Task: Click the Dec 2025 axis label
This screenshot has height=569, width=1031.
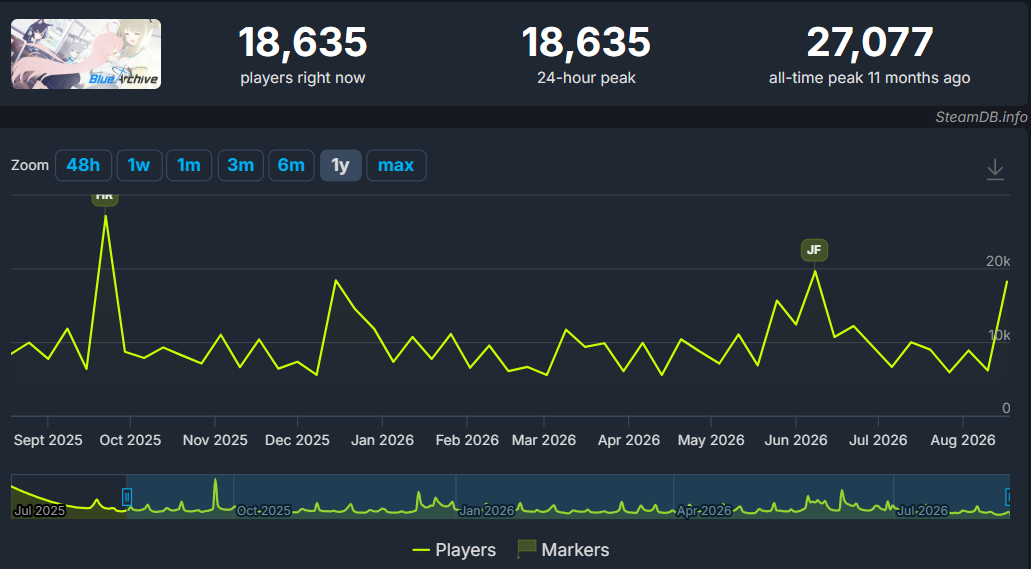Action: (x=297, y=440)
